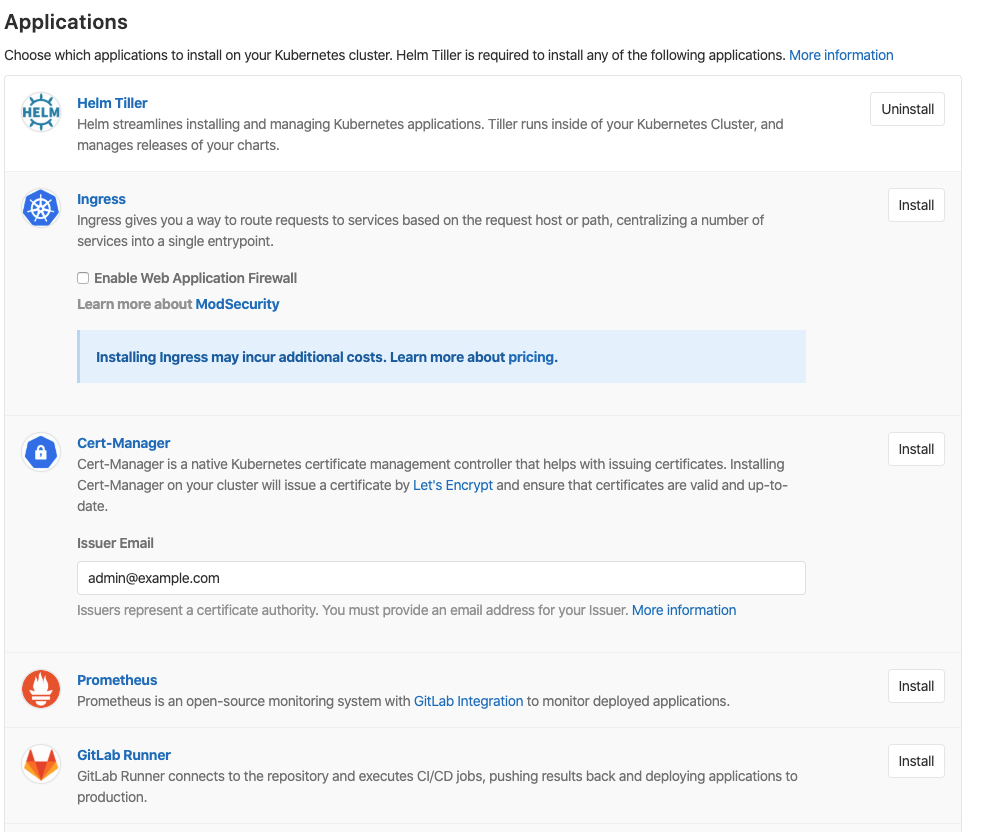The image size is (992, 832).
Task: Focus the Issuer Email input field
Action: coord(441,578)
